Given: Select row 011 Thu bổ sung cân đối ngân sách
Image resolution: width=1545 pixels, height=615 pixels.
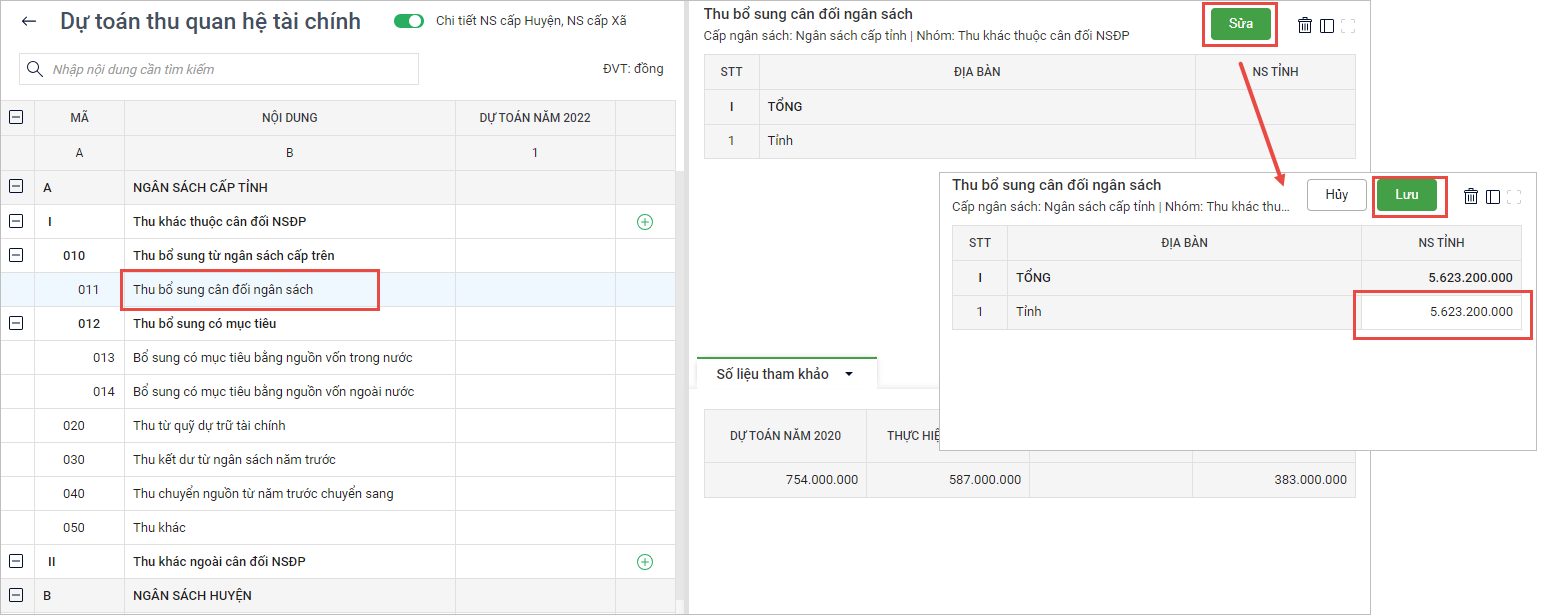Looking at the screenshot, I should 249,290.
